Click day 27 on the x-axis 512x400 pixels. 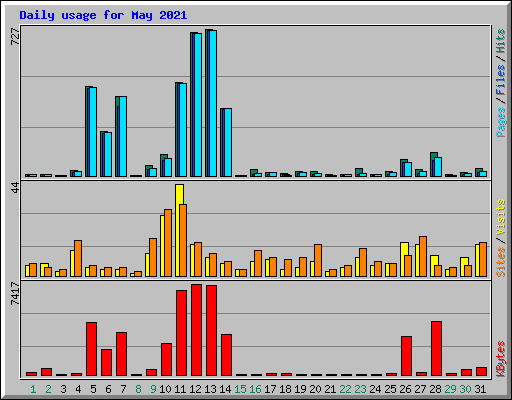click(x=420, y=389)
